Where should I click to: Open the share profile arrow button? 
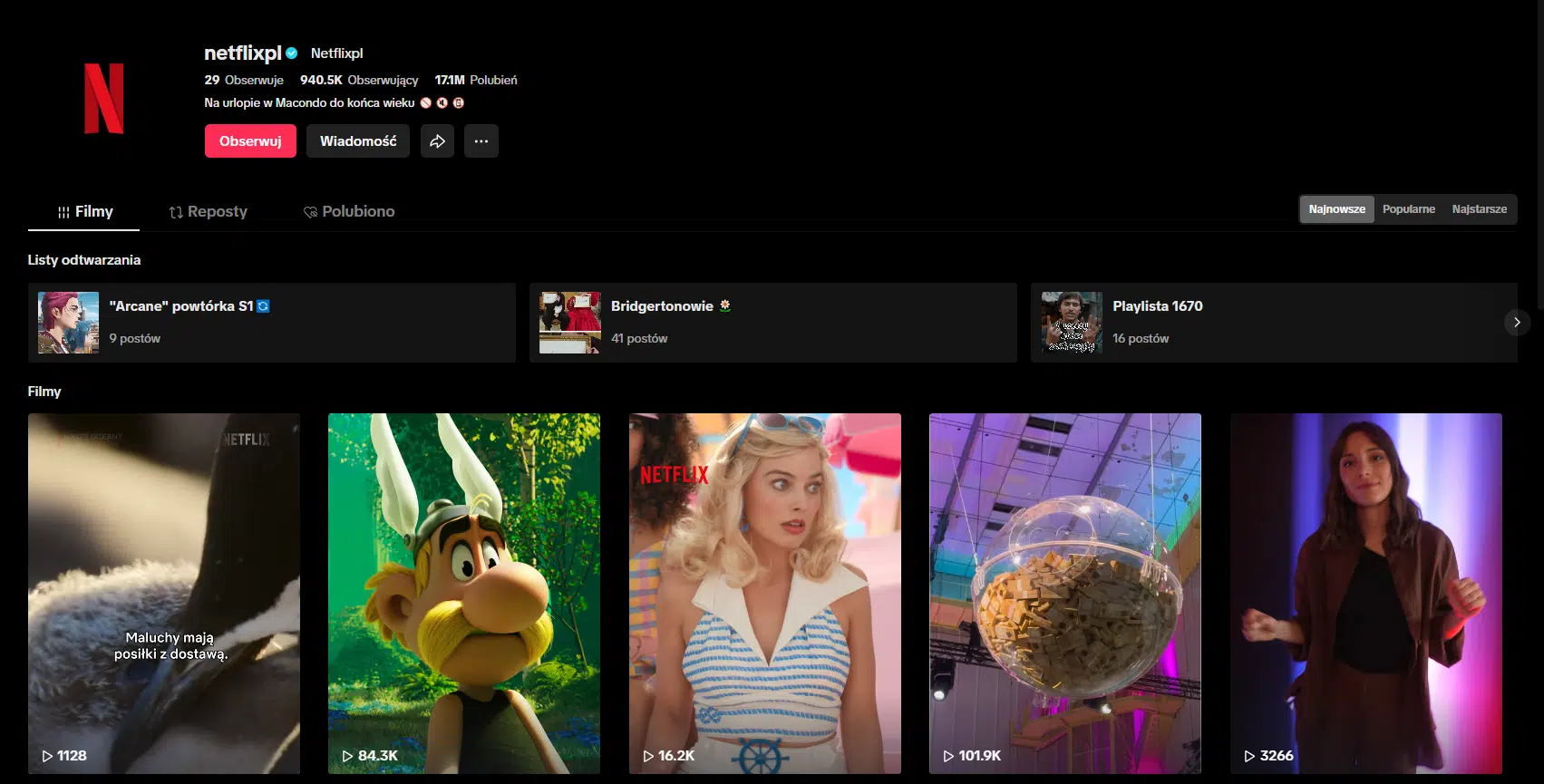point(437,141)
